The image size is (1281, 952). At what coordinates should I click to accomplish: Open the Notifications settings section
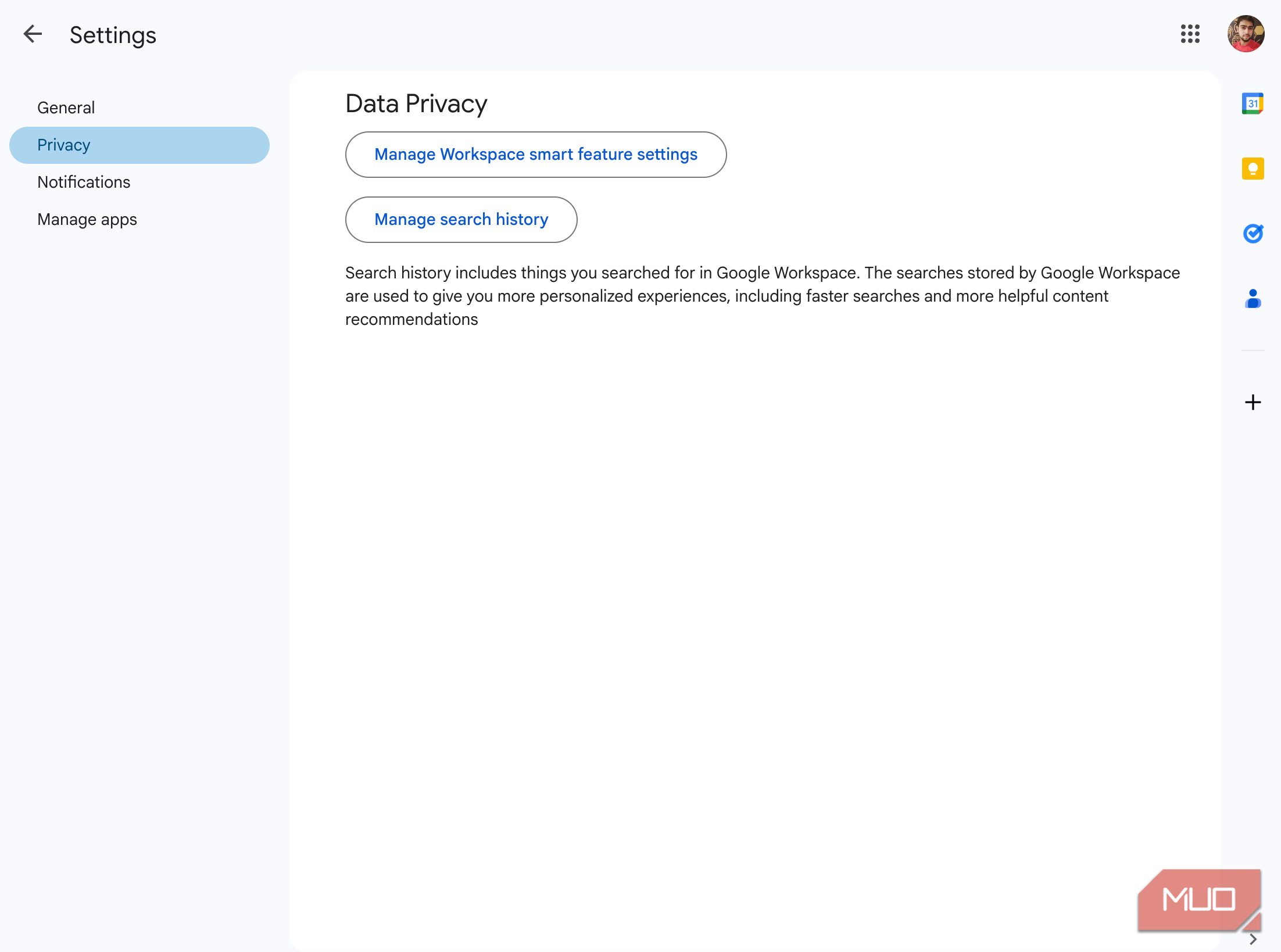(x=139, y=182)
